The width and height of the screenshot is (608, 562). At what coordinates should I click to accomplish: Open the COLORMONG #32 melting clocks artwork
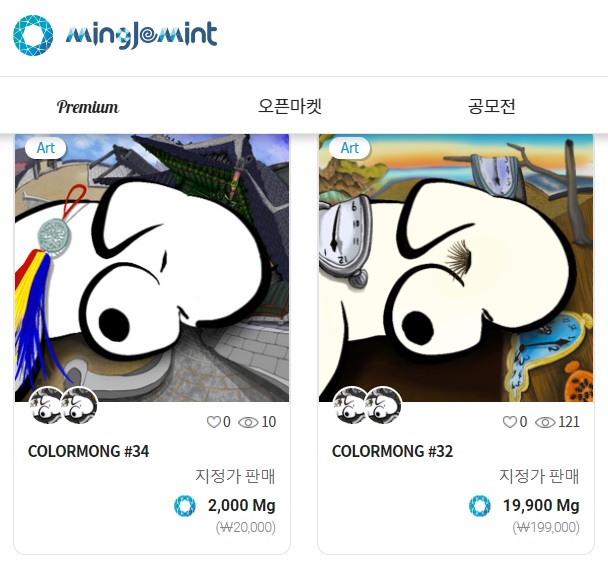point(456,268)
